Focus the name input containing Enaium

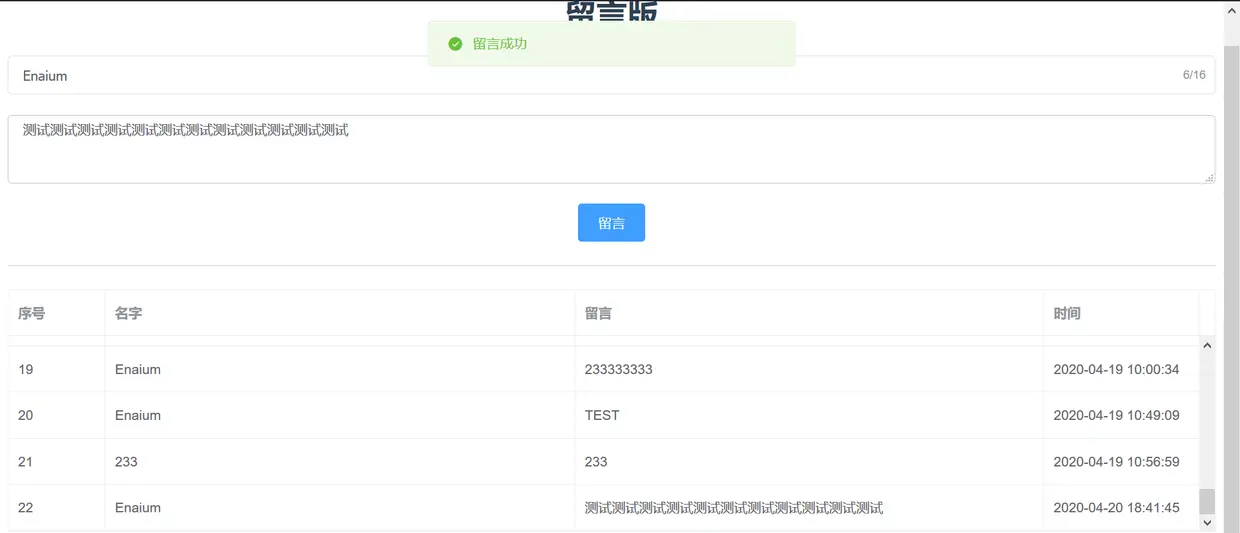(611, 75)
